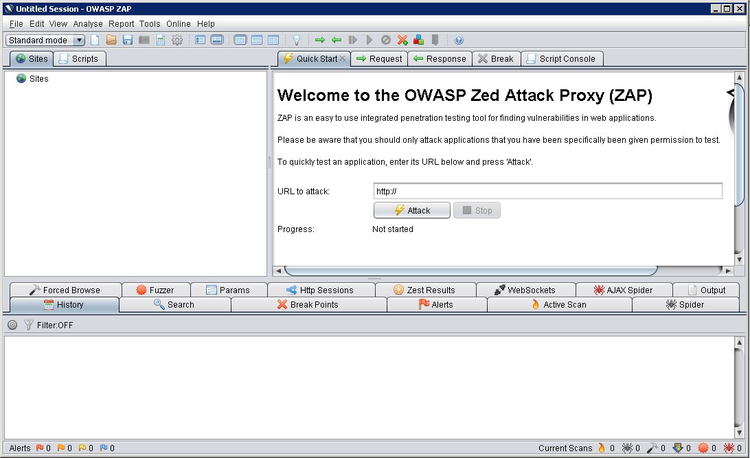Open the Spider tab
The image size is (750, 458).
point(685,305)
